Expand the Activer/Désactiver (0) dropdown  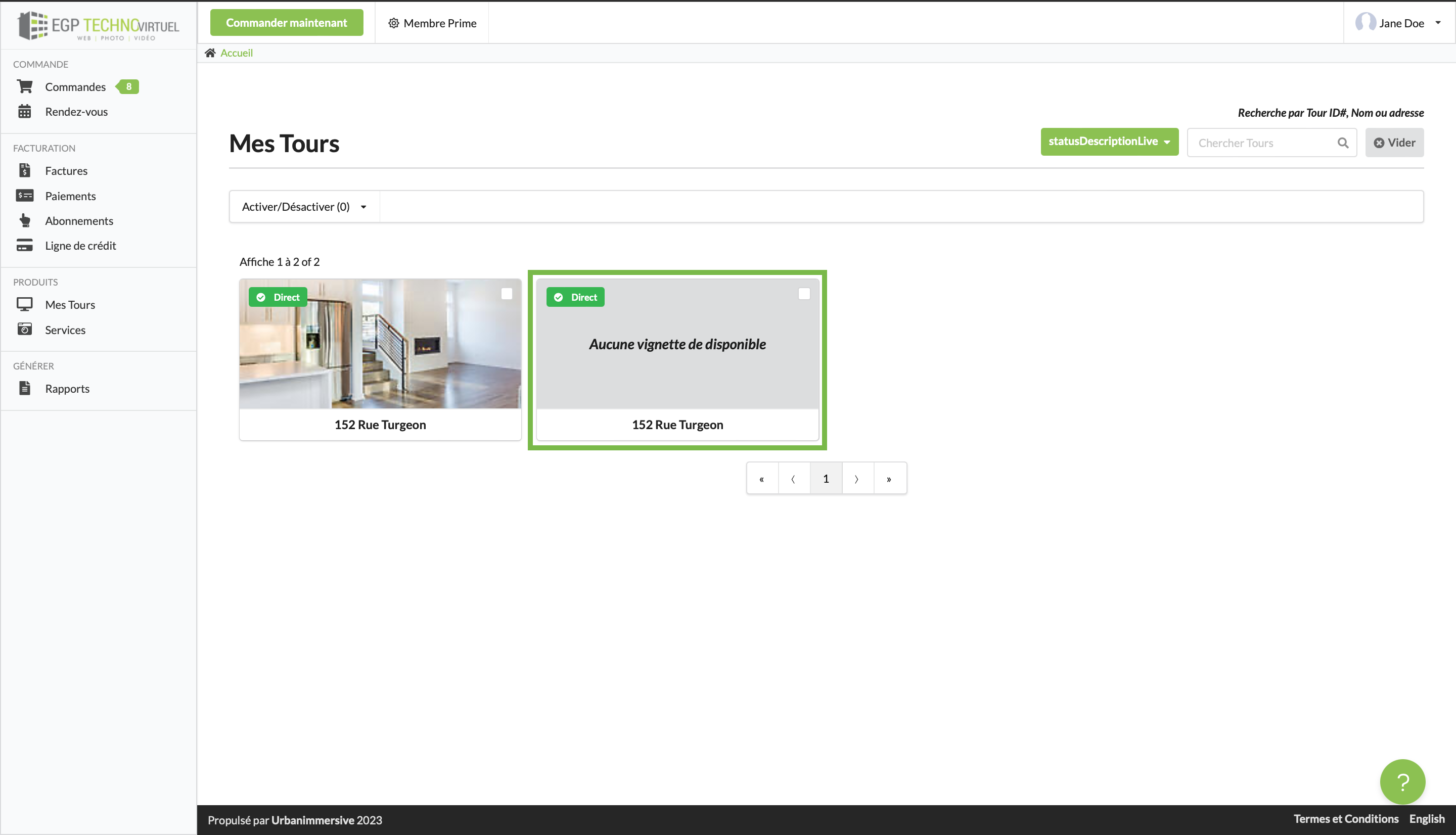(304, 206)
